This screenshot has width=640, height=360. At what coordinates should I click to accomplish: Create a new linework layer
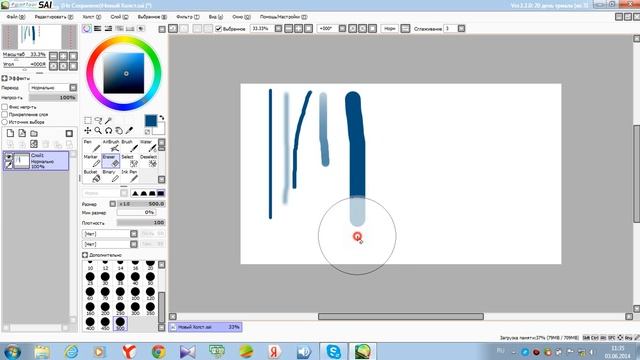22,133
